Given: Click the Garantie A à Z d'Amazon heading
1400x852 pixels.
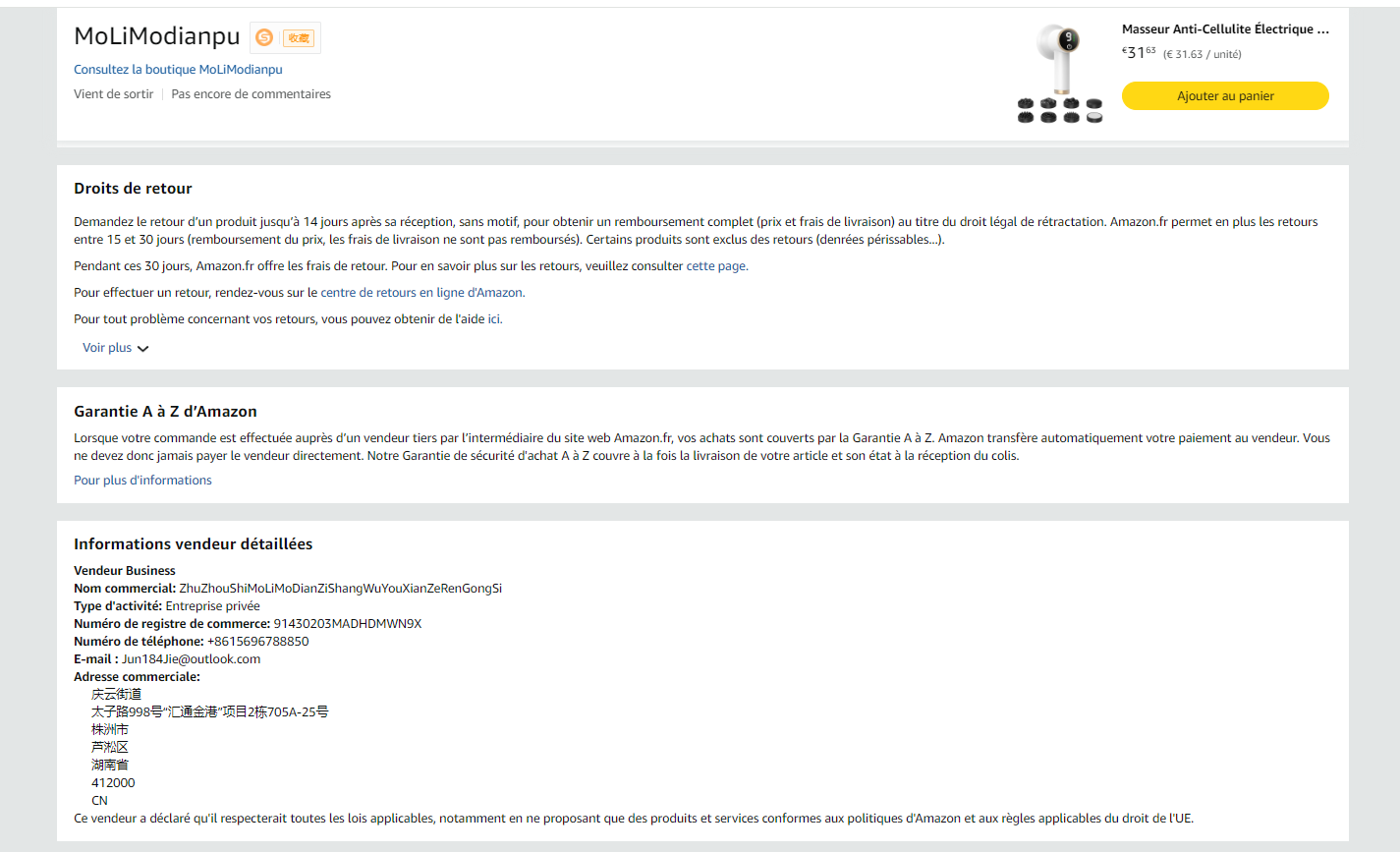Looking at the screenshot, I should [165, 412].
